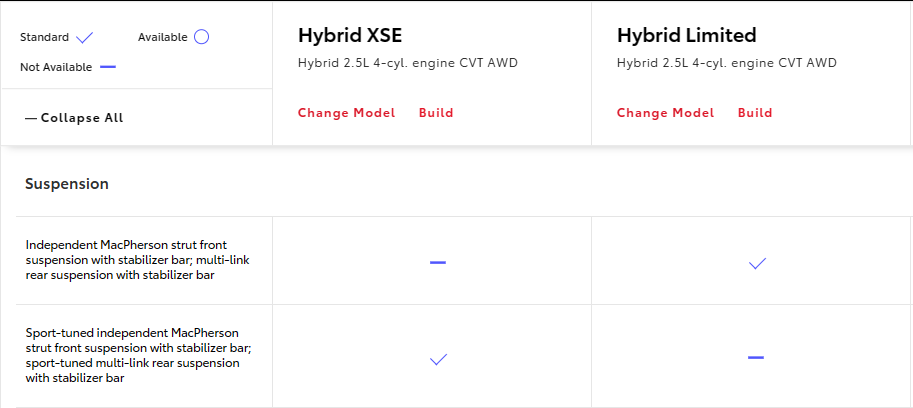Change Model for Hybrid Limited
This screenshot has width=913, height=408.
pos(666,113)
